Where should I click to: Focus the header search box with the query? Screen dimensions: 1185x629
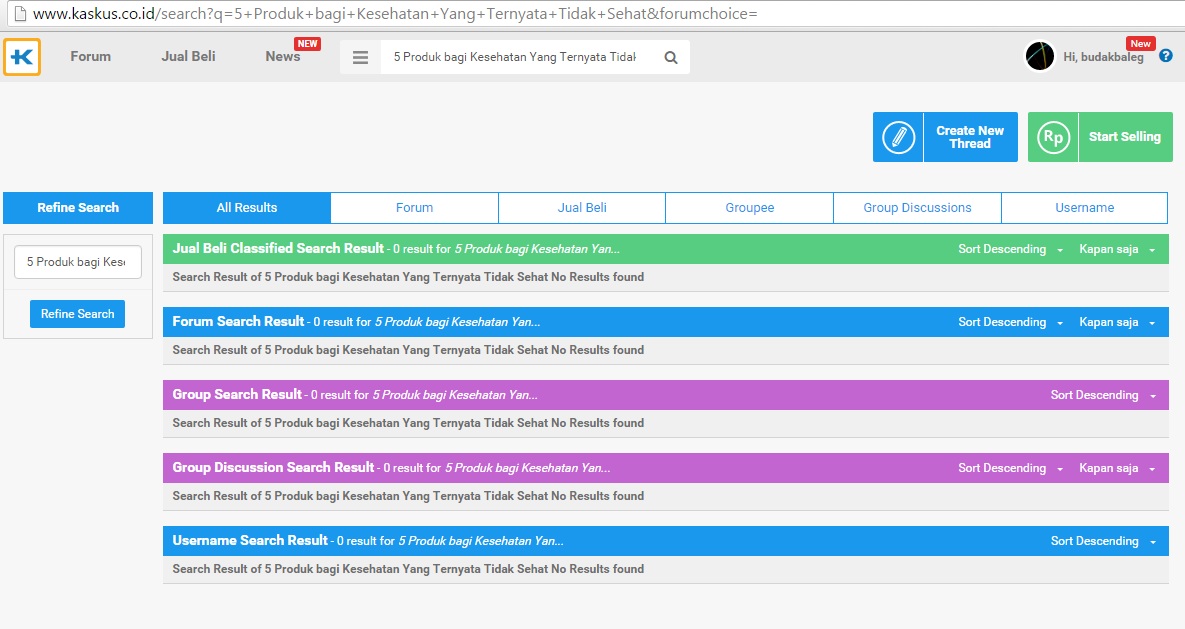click(x=515, y=57)
